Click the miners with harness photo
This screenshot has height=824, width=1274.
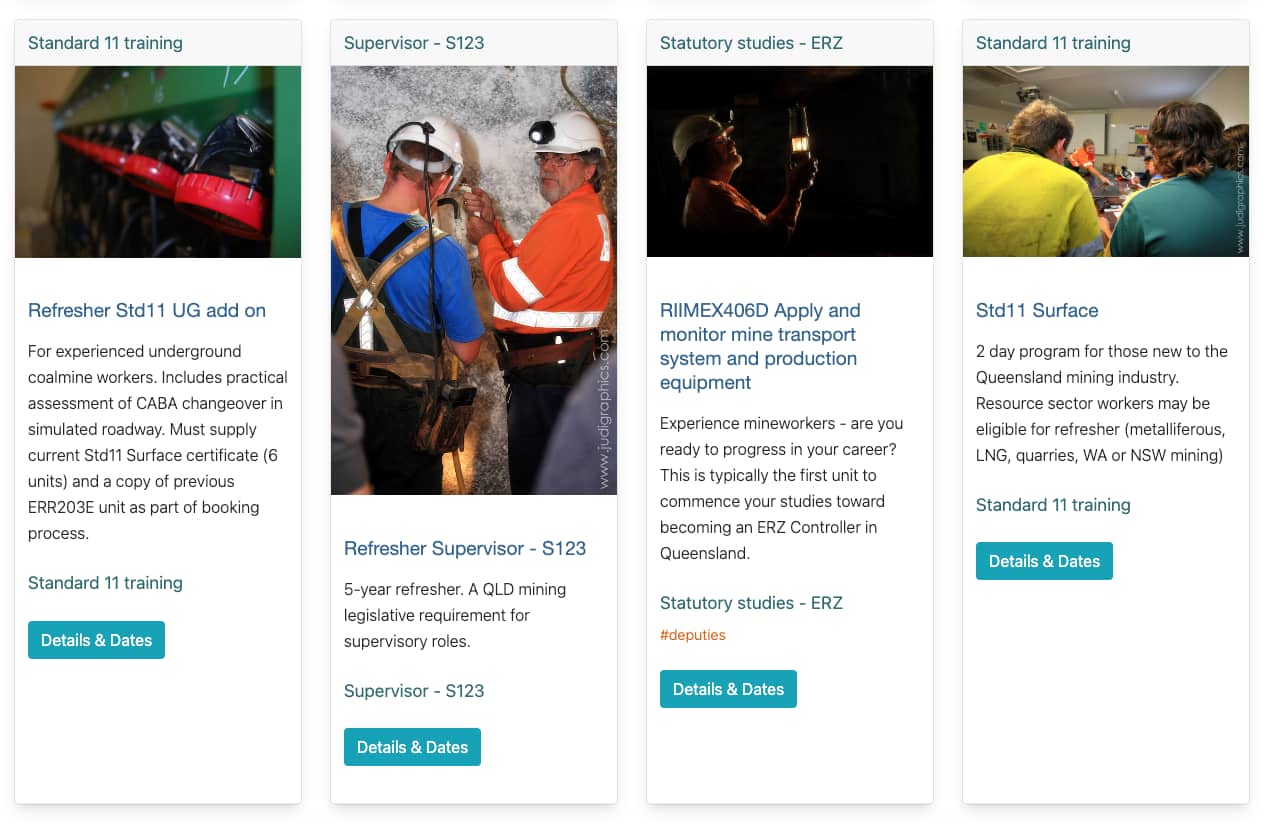(x=474, y=280)
